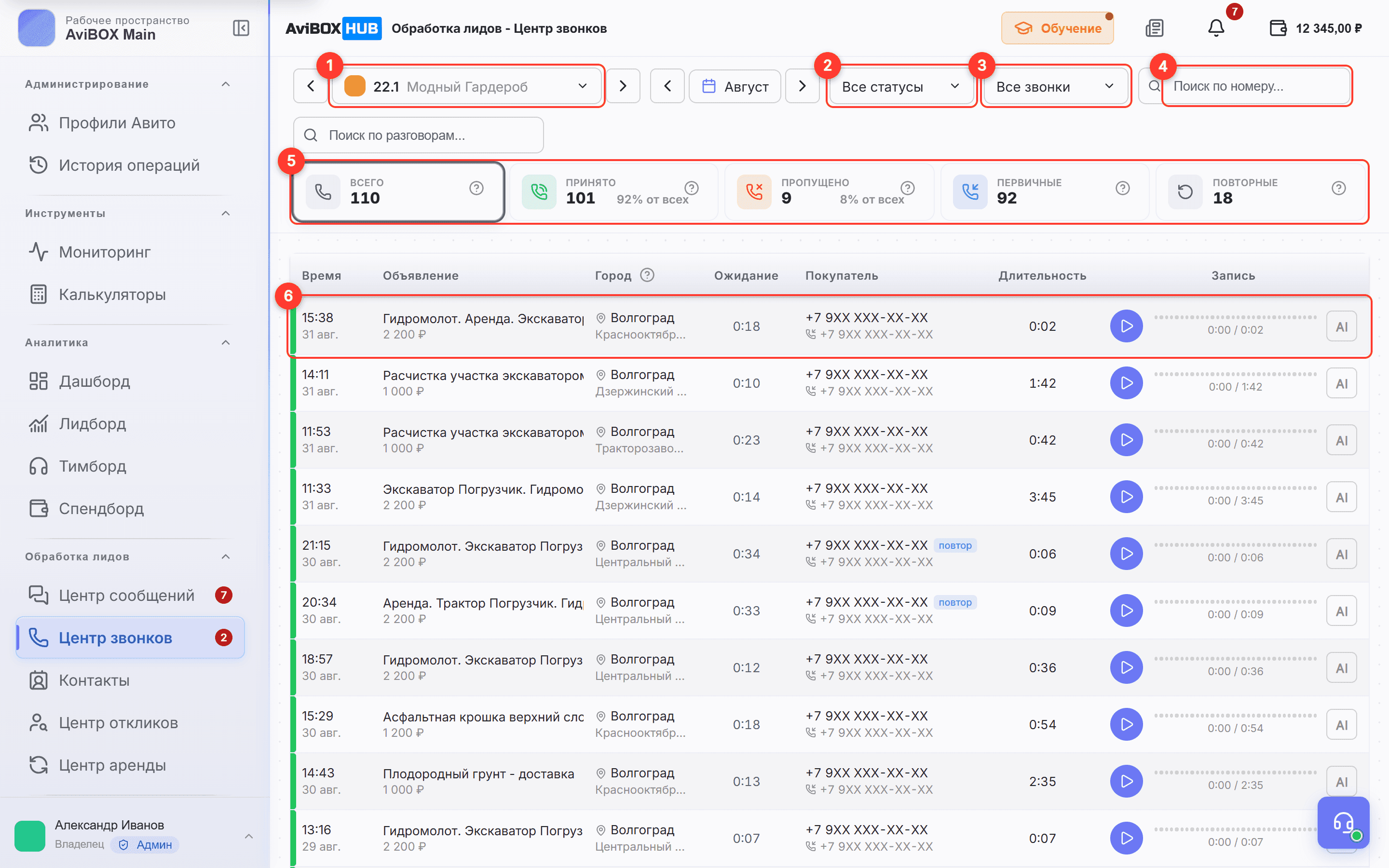The image size is (1389, 868).
Task: Open AI analysis for the 11:53 call
Action: tap(1341, 440)
